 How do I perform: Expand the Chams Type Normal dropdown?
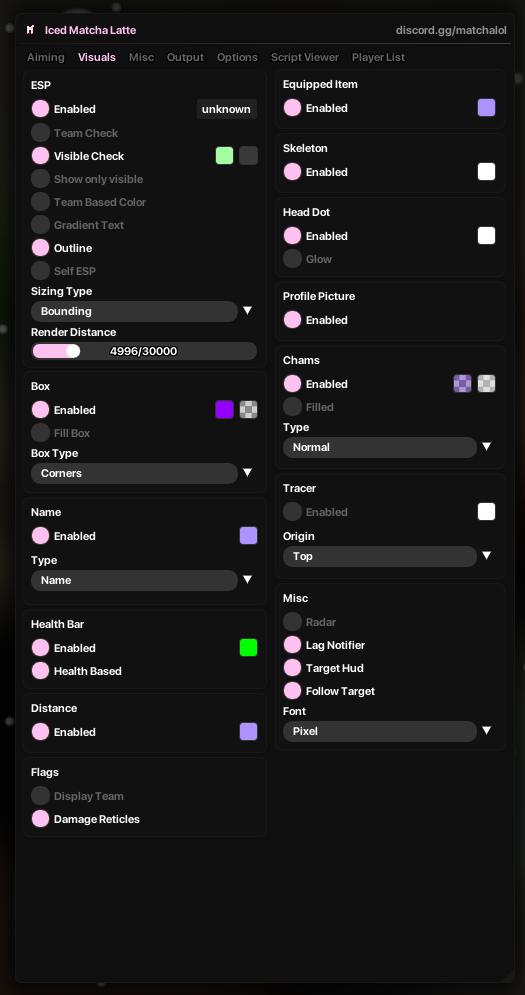pyautogui.click(x=380, y=447)
